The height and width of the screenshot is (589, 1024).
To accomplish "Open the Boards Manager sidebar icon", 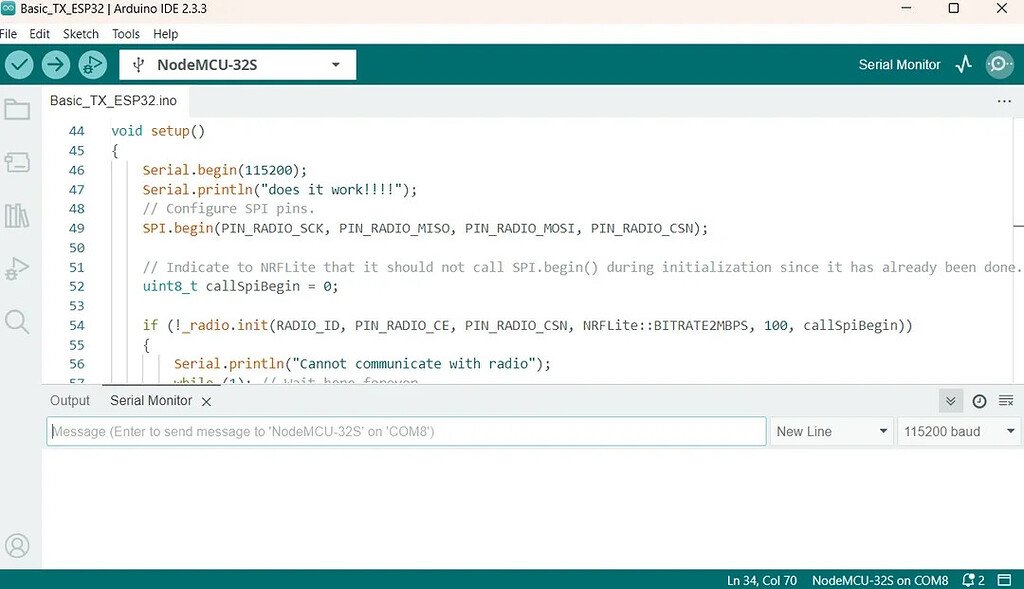I will coord(17,163).
